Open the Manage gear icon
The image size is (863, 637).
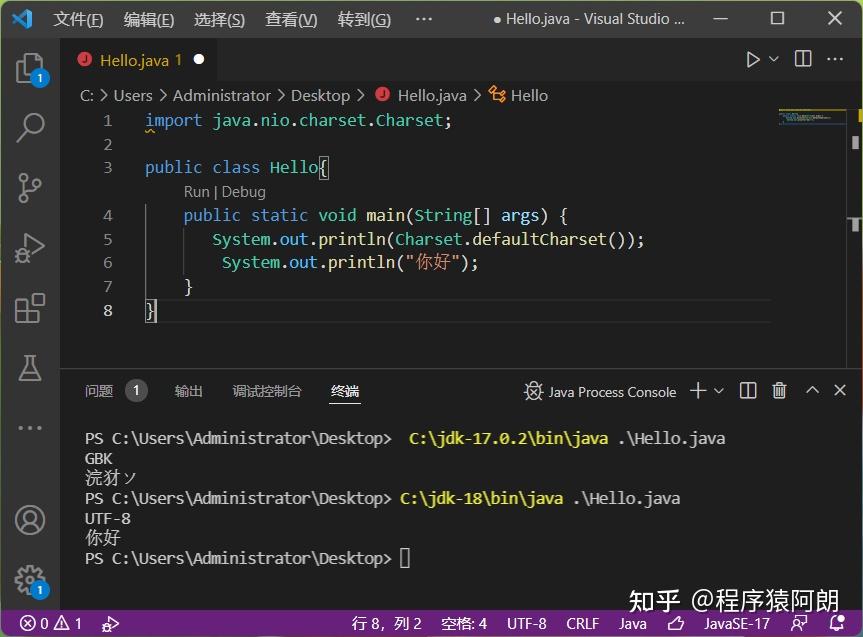click(x=29, y=578)
